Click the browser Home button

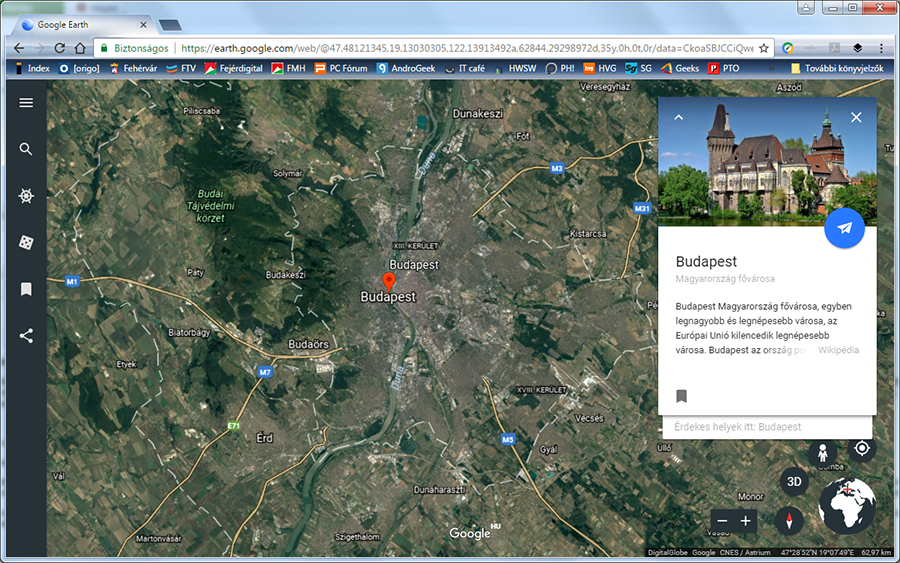click(x=80, y=48)
